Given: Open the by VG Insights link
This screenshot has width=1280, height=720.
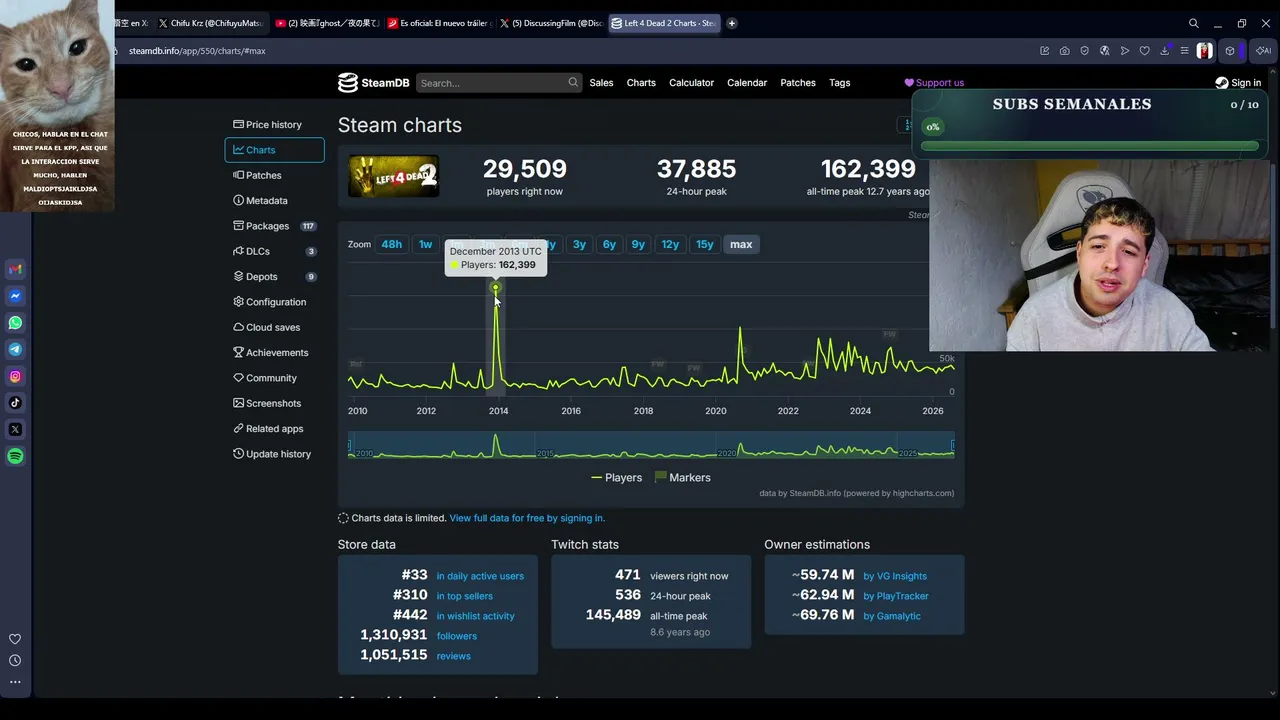Looking at the screenshot, I should [895, 576].
